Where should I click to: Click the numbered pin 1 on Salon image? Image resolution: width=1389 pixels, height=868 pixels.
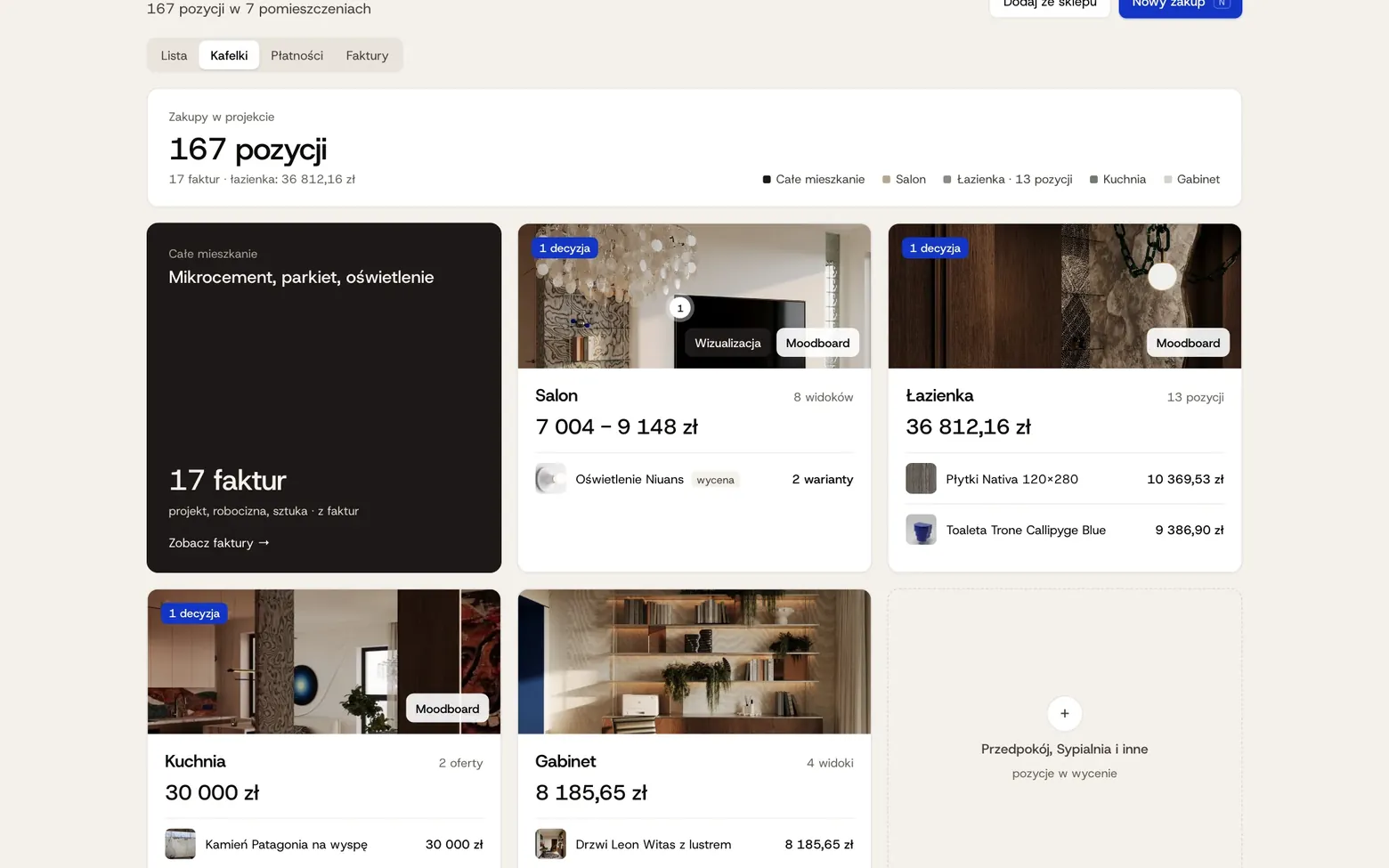(x=680, y=308)
